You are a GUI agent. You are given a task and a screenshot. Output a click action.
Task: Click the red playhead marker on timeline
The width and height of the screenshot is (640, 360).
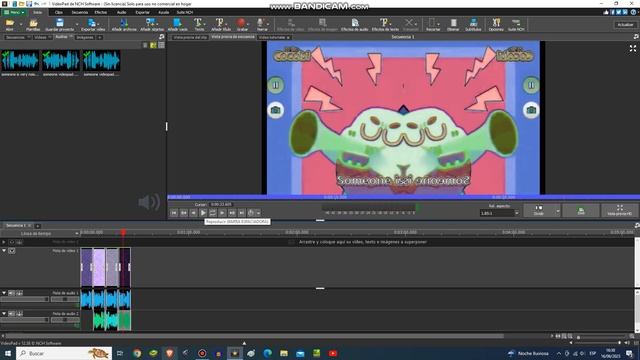click(123, 232)
